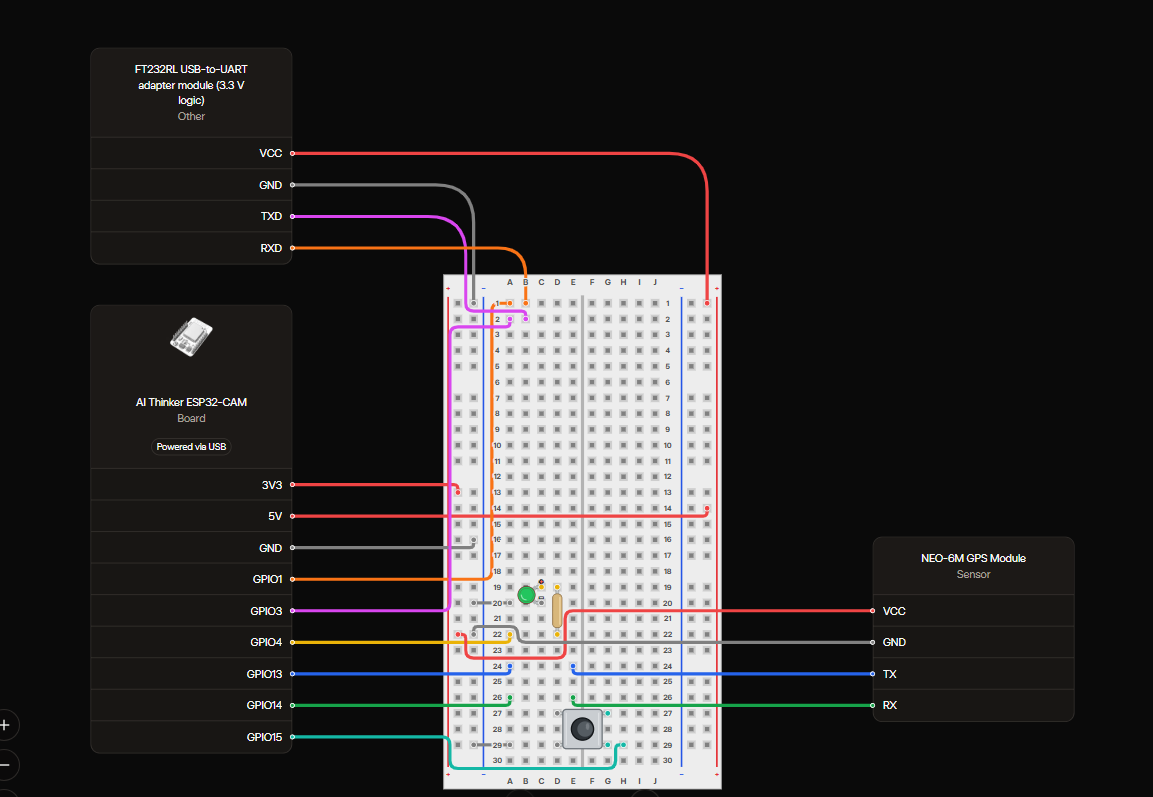Image resolution: width=1153 pixels, height=797 pixels.
Task: Click the FT232RL USB-to-UART adapter title
Action: pos(191,85)
